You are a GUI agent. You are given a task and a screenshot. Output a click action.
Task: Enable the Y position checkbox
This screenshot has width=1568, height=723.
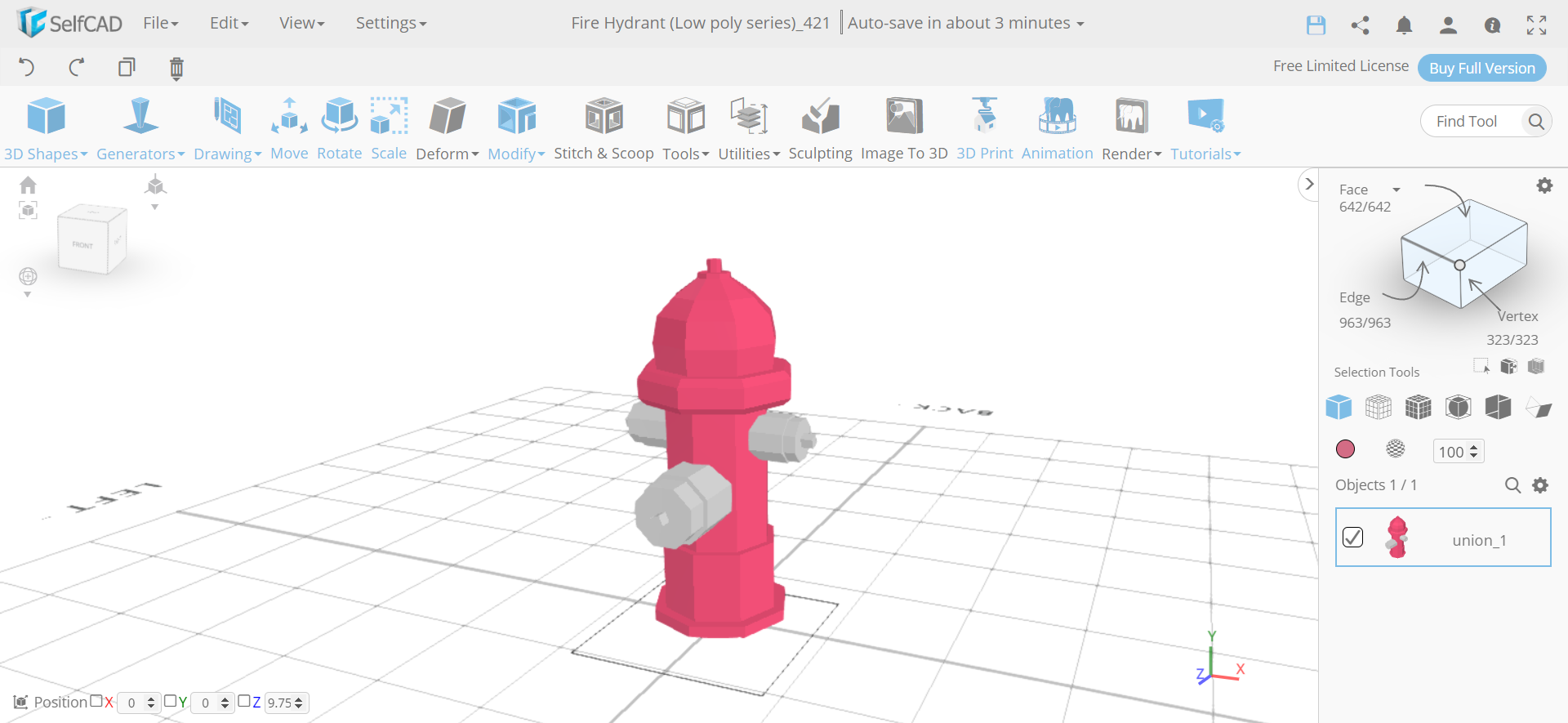pyautogui.click(x=171, y=701)
